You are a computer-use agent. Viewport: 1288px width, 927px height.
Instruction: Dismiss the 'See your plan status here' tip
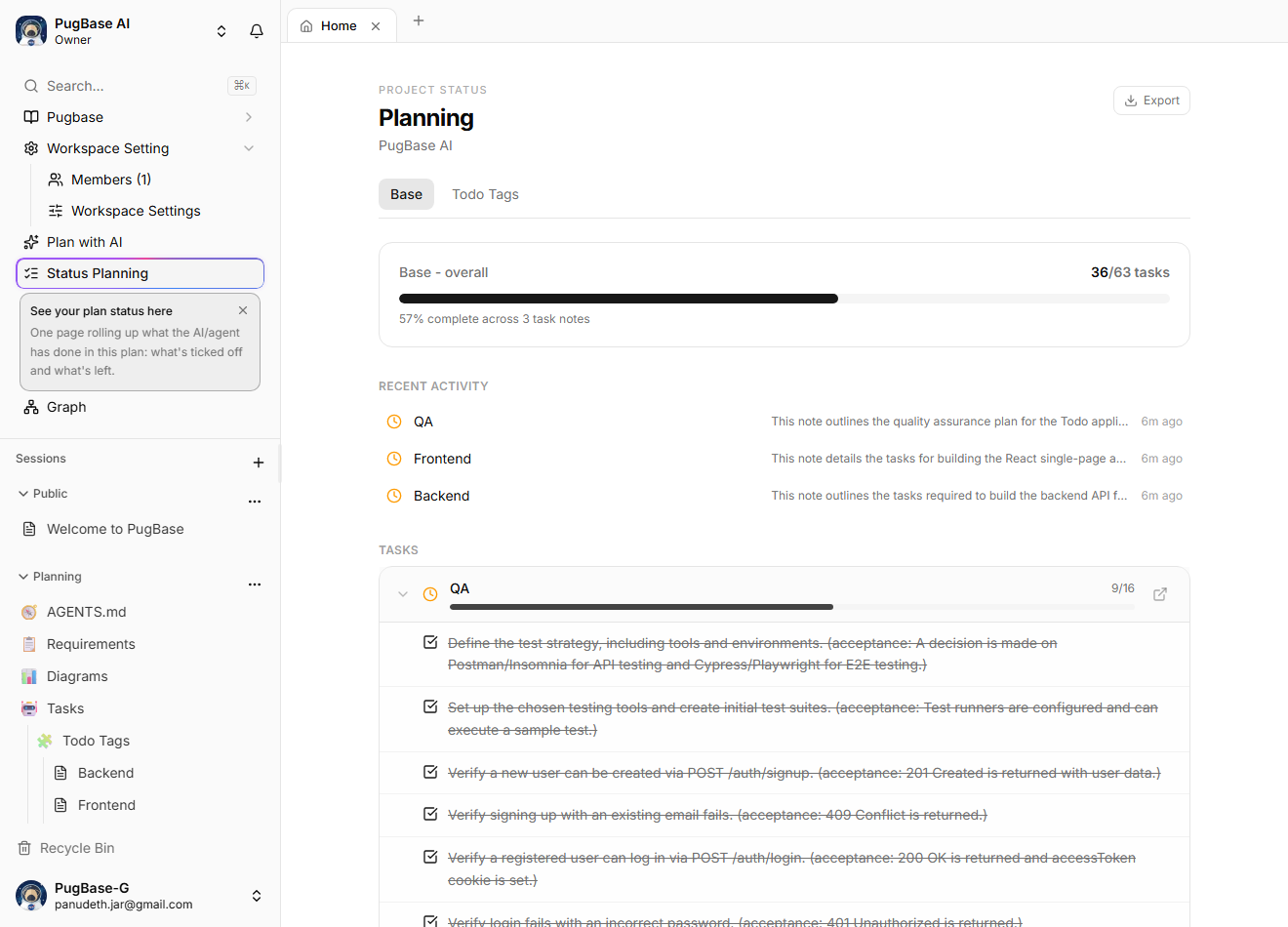(x=243, y=310)
